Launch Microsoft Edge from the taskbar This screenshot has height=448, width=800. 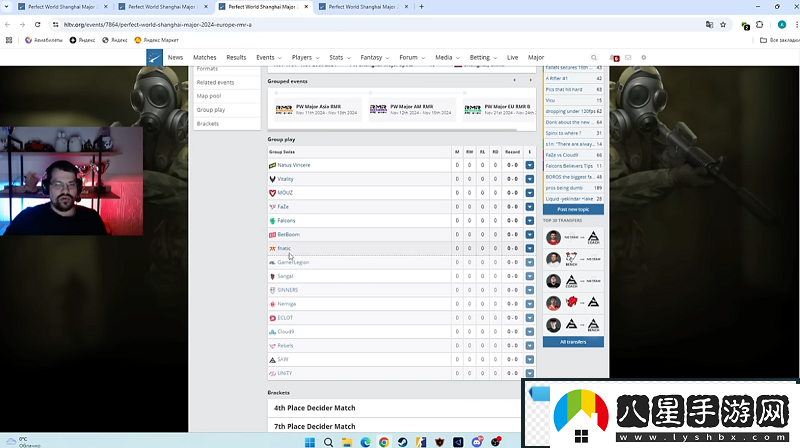click(365, 442)
